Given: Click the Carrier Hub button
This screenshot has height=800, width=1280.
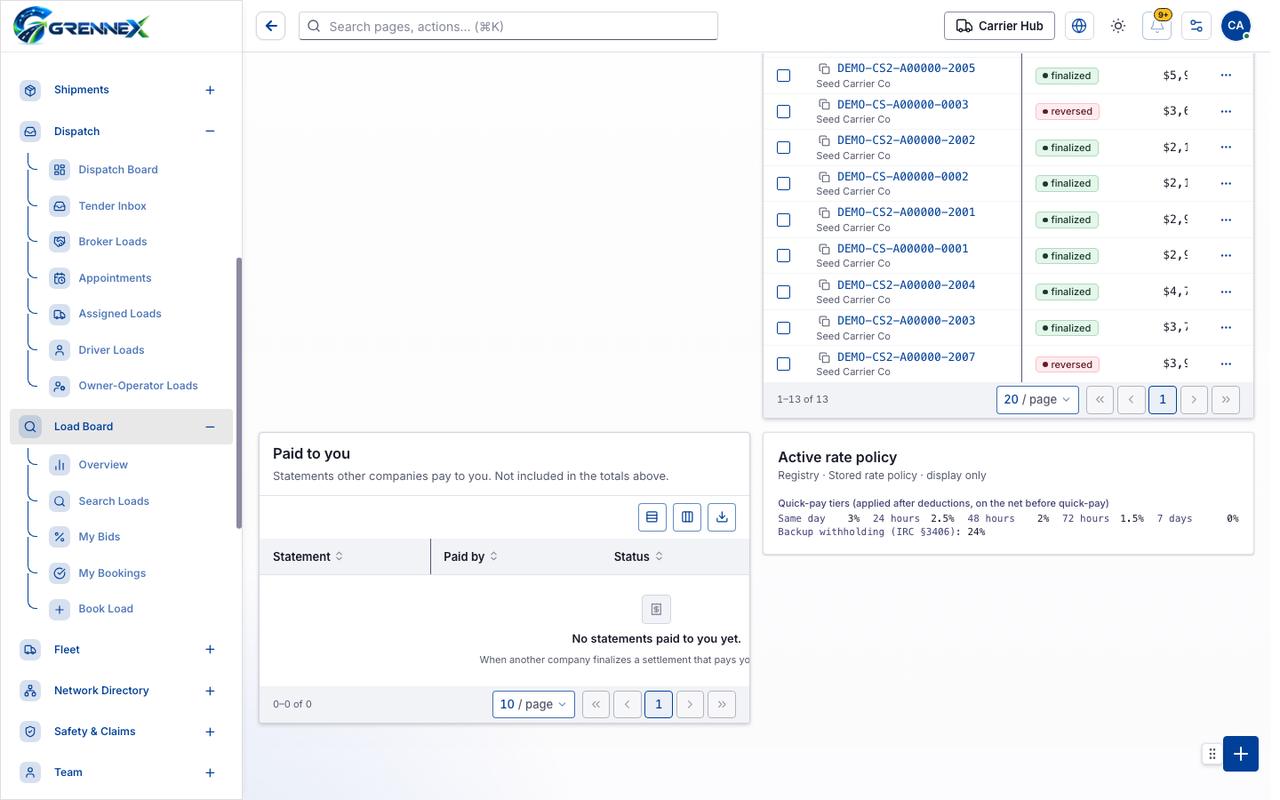Looking at the screenshot, I should tap(999, 26).
